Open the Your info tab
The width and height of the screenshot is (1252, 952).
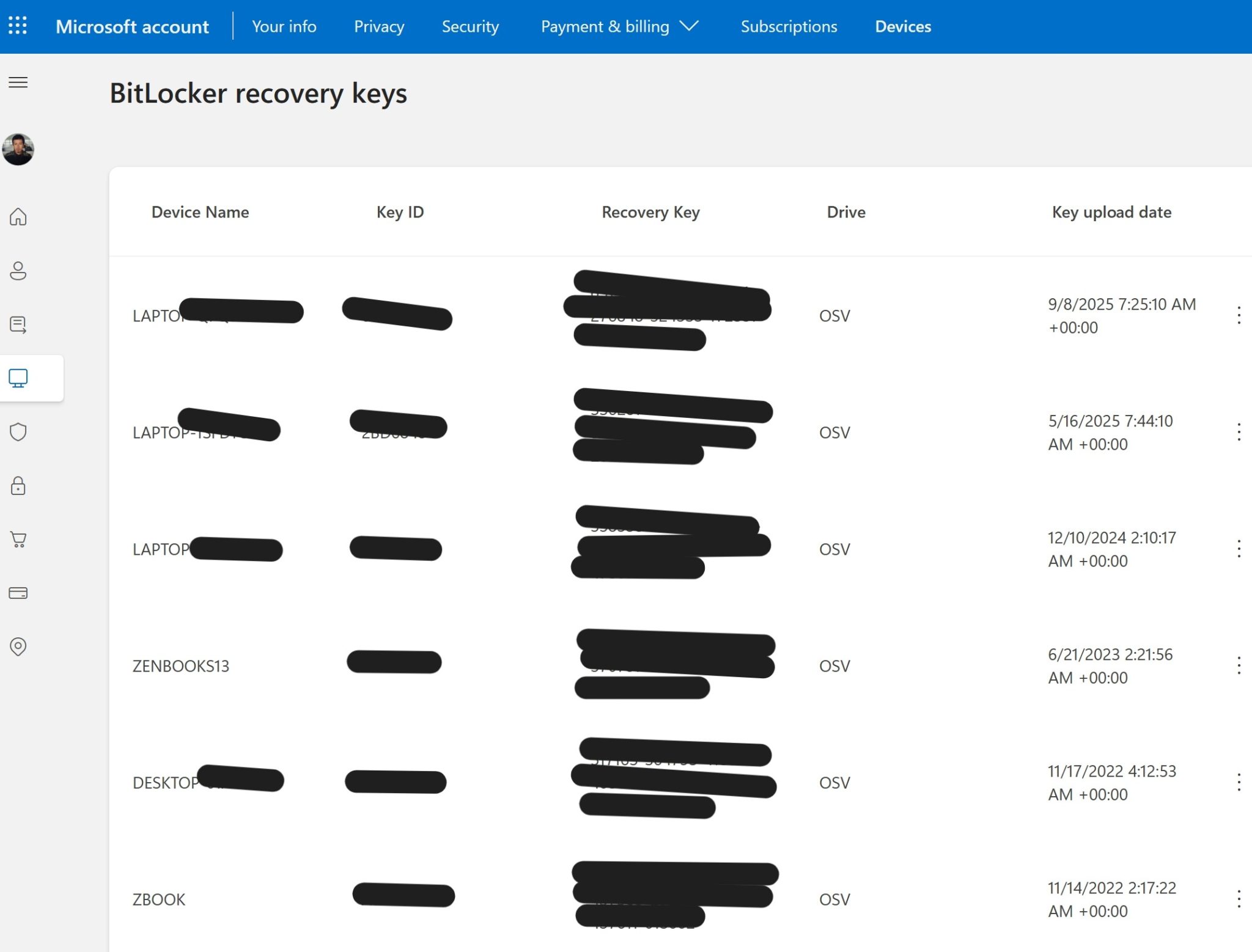(284, 26)
